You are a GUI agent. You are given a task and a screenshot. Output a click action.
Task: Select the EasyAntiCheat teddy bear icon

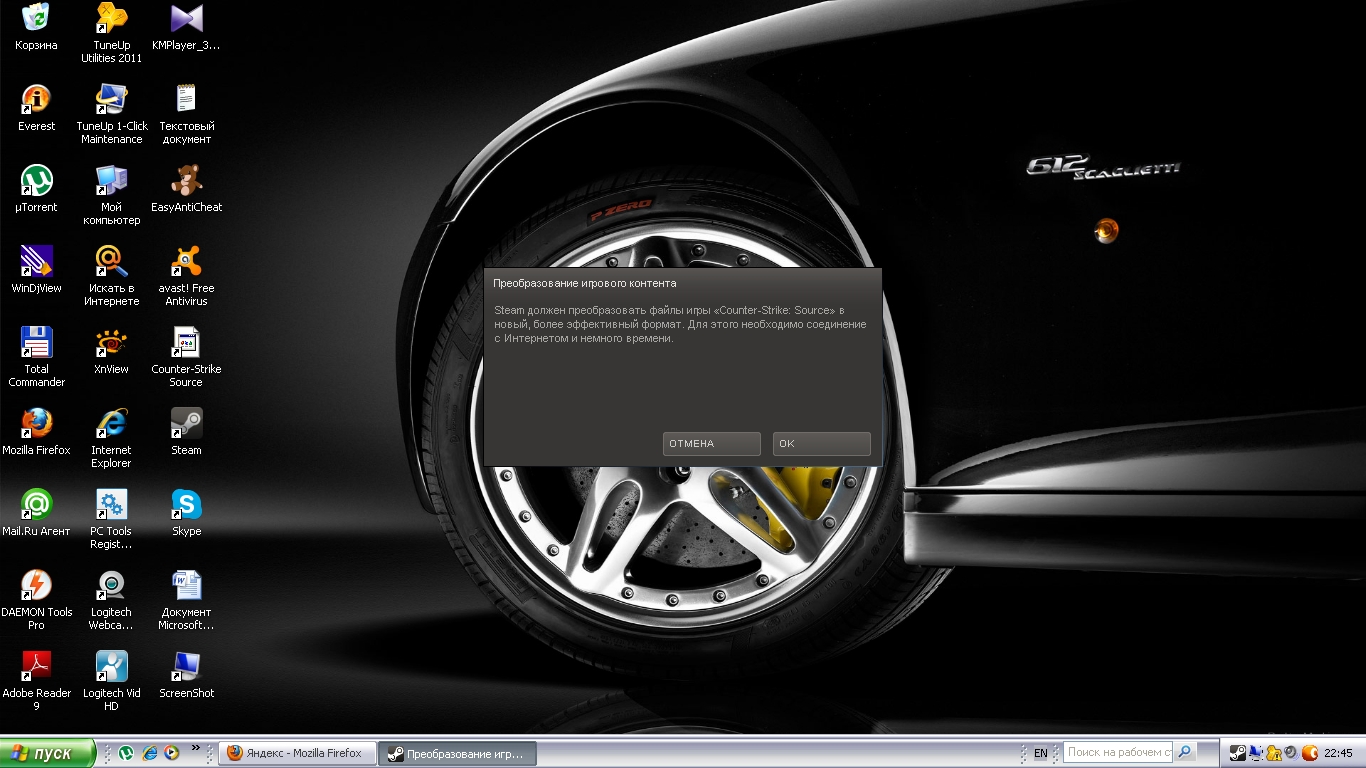click(186, 181)
